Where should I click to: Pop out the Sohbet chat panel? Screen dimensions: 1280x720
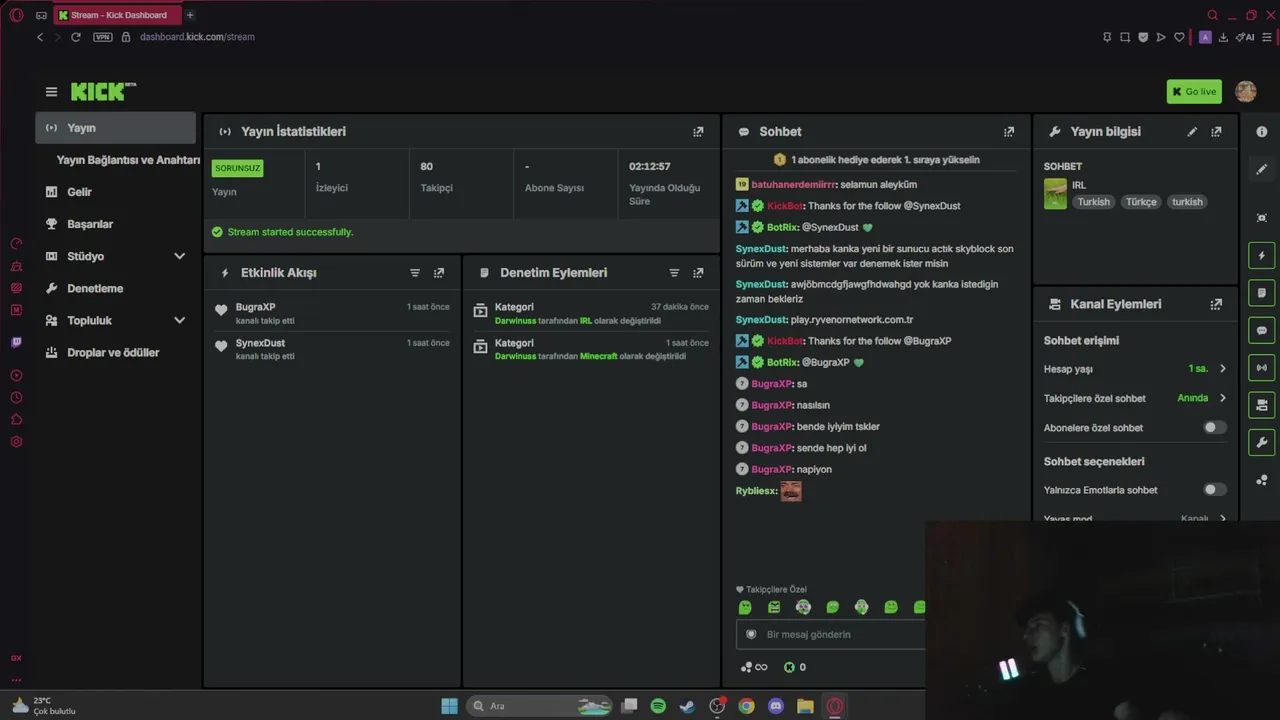[x=1009, y=132]
